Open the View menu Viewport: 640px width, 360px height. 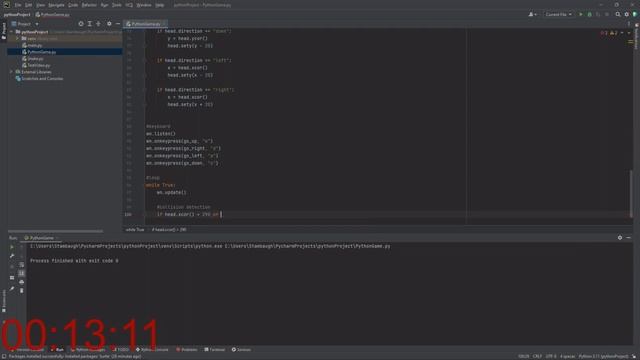click(x=40, y=5)
